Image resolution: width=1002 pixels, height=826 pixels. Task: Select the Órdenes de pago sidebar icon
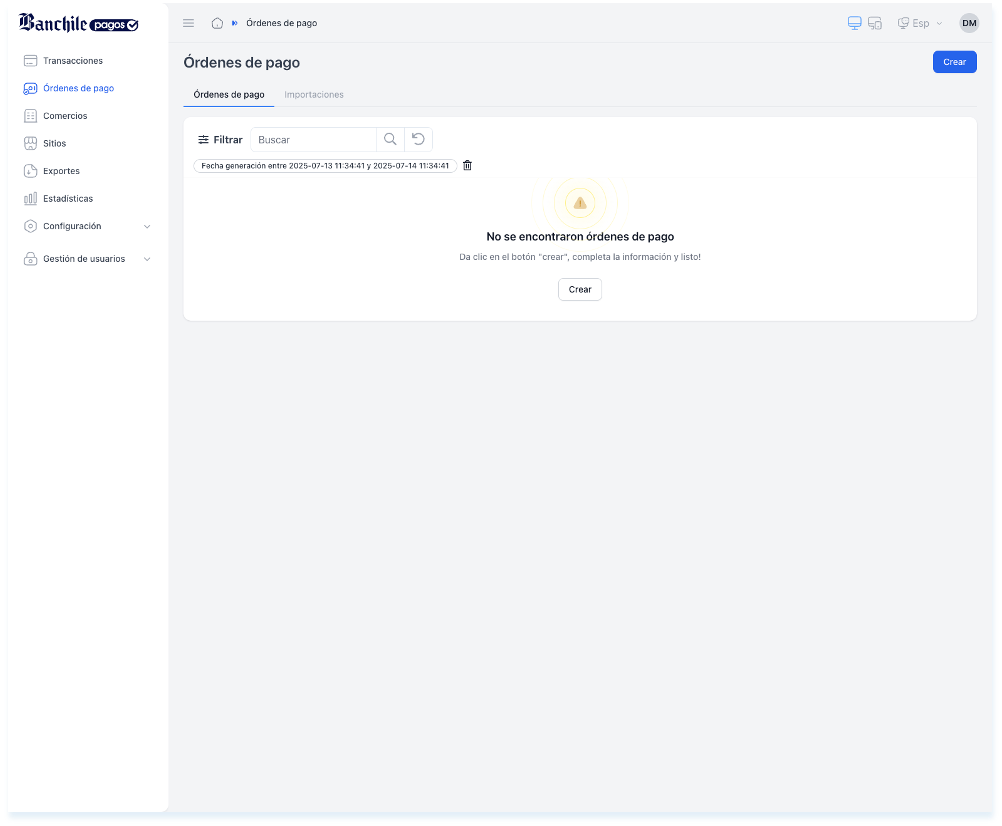[x=30, y=88]
